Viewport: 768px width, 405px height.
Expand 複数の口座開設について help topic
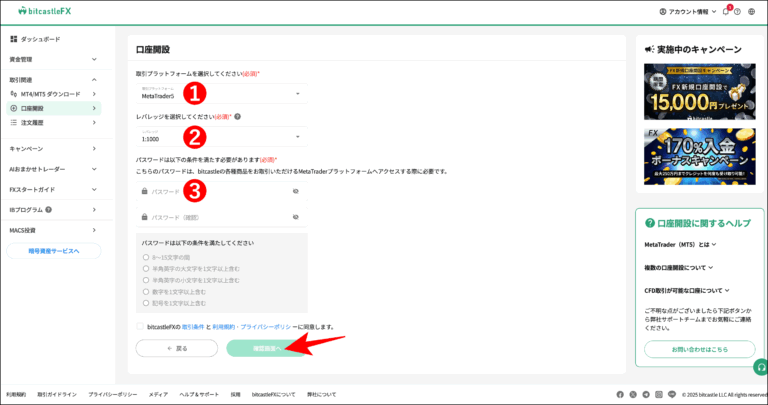678,268
